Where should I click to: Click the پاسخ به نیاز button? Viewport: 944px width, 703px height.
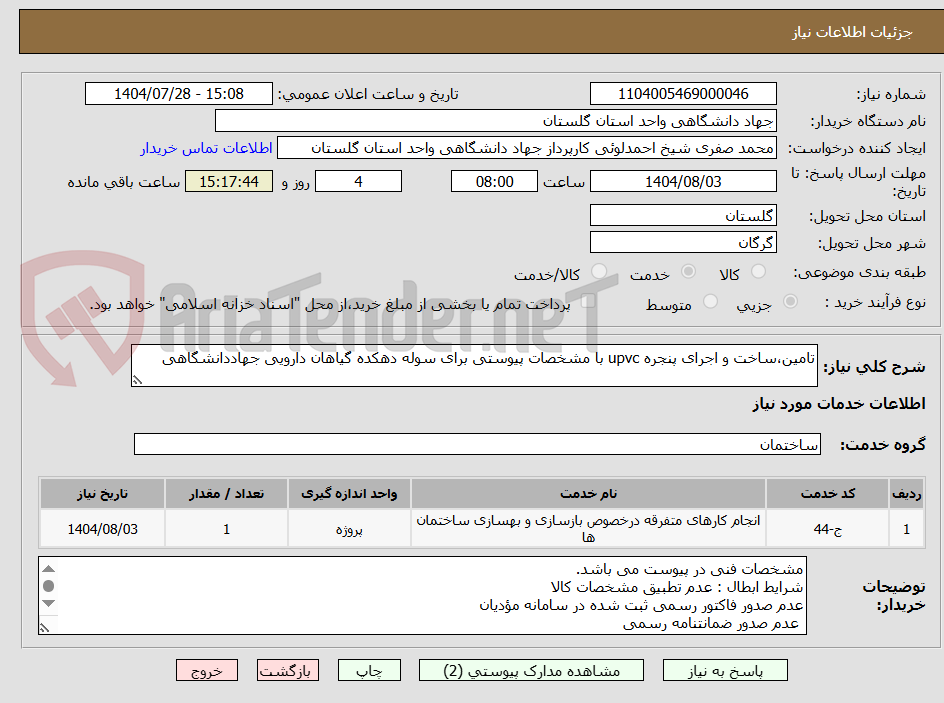[725, 670]
